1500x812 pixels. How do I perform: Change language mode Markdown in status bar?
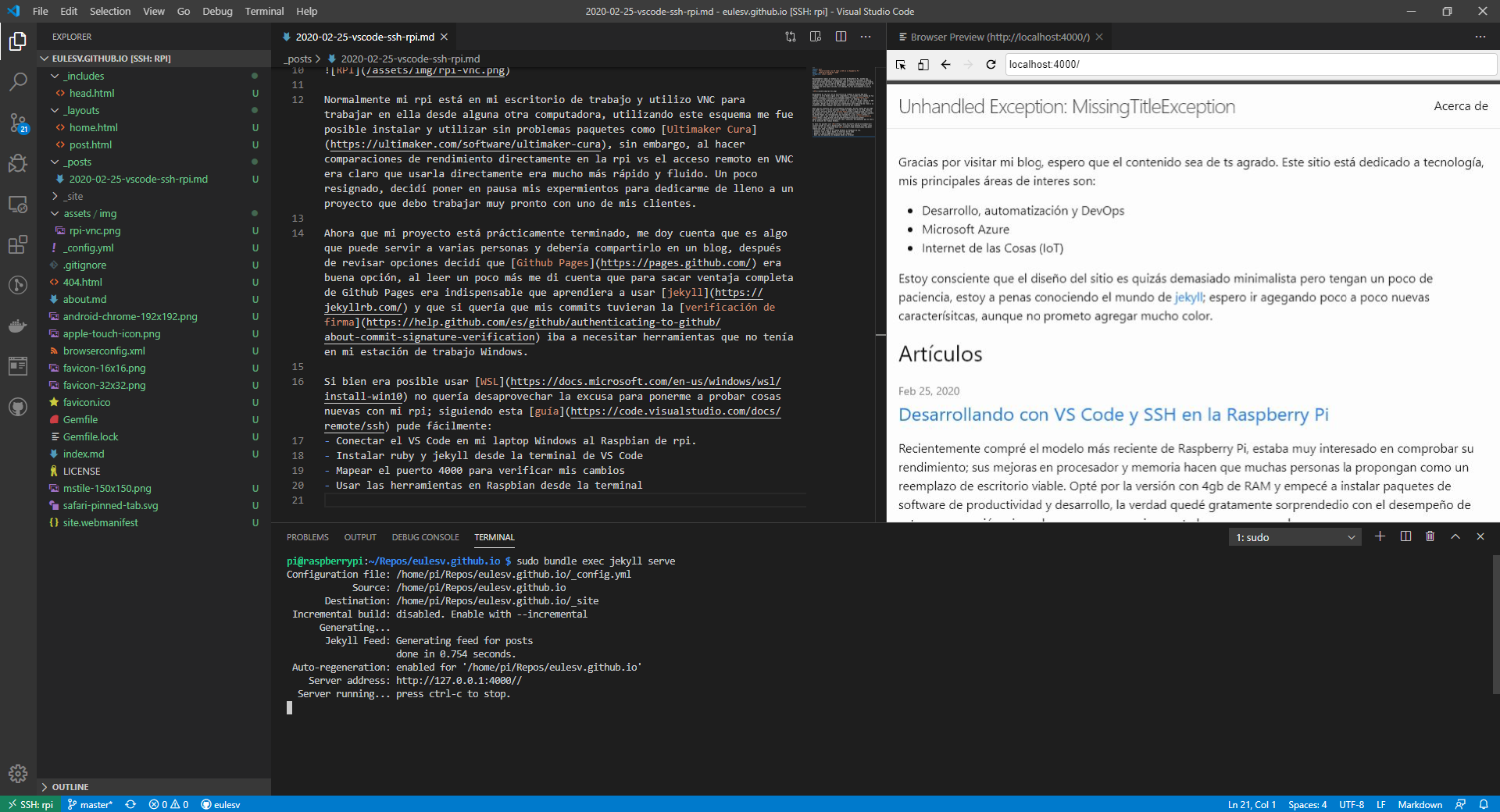click(1420, 804)
